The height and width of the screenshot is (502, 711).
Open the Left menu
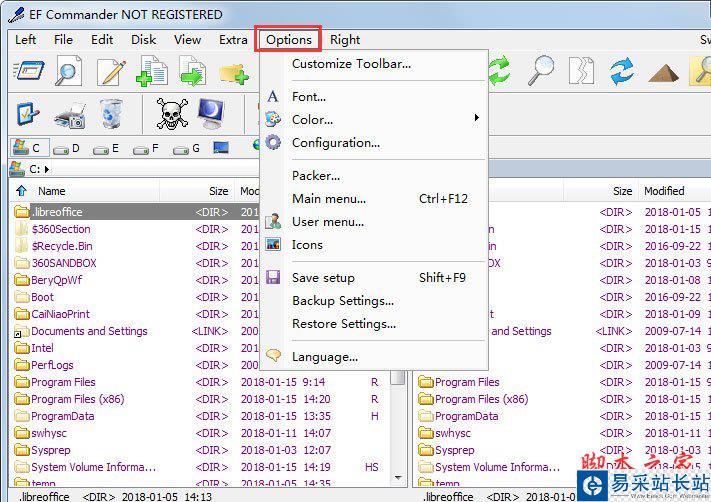[x=25, y=40]
